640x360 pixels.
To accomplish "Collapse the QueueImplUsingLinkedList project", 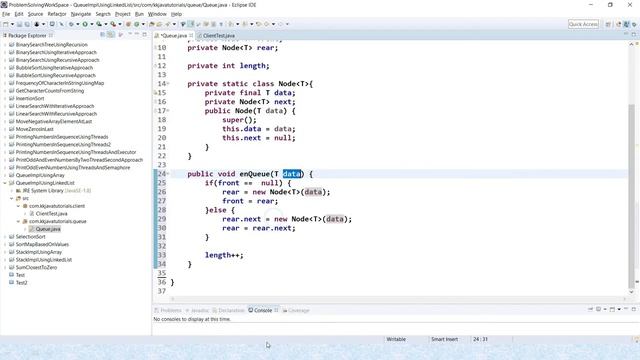I will pos(5,183).
